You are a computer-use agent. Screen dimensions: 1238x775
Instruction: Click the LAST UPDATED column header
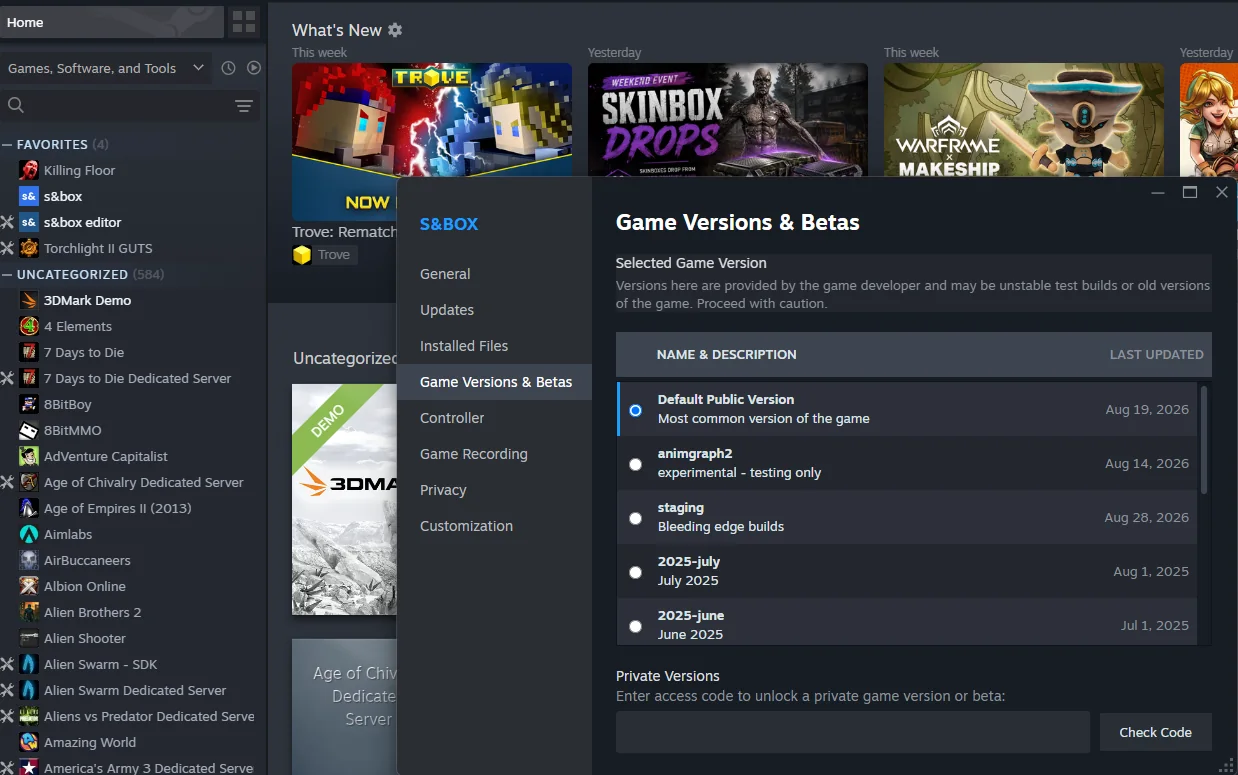1157,354
